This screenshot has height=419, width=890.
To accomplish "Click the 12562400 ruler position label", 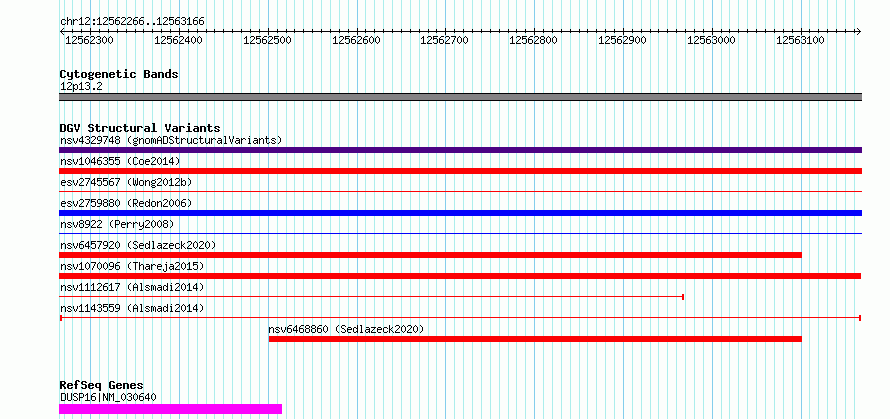I will [178, 40].
